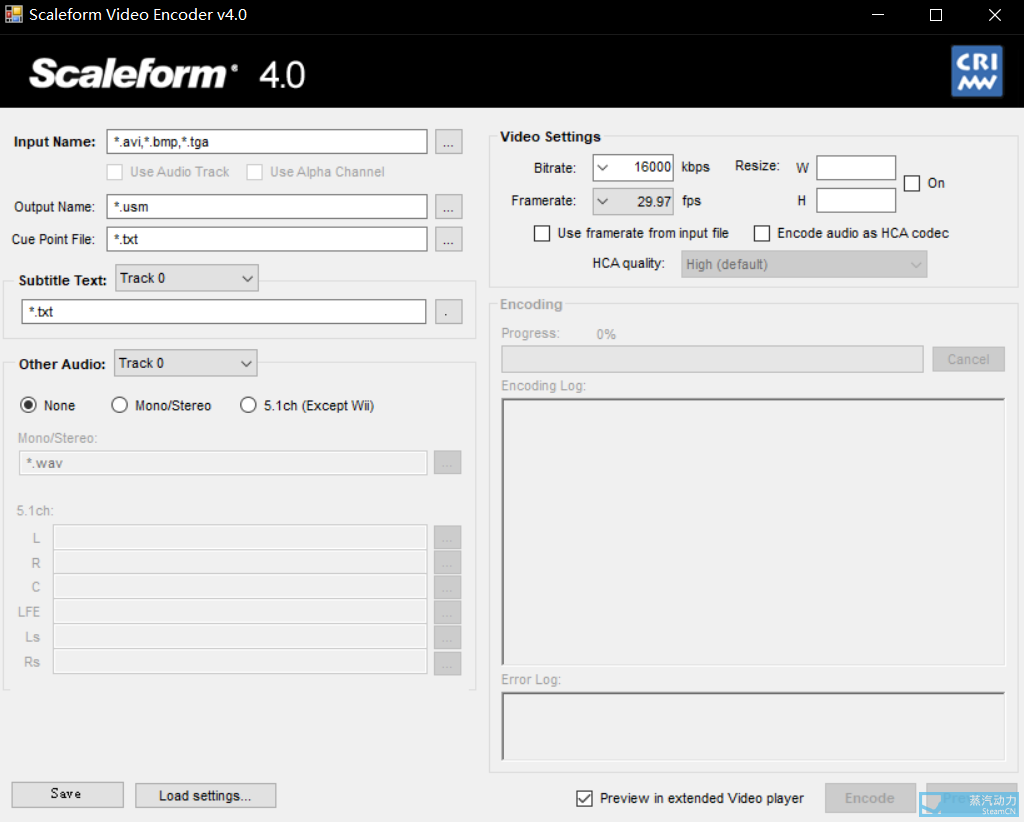Screen dimensions: 1024x822
Task: Expand the Bitrate dropdown arrow
Action: 603,168
